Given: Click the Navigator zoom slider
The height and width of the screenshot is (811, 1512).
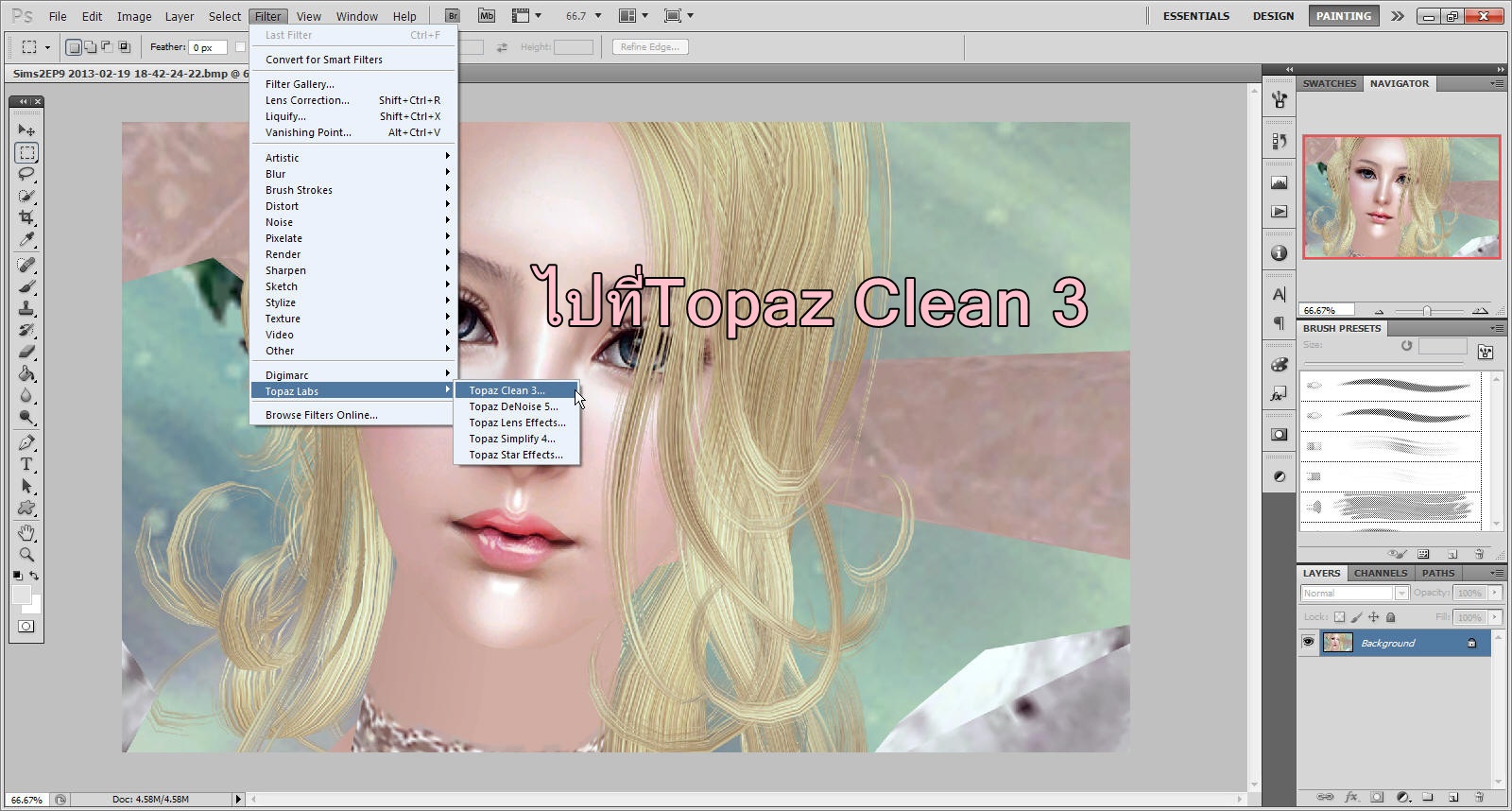Looking at the screenshot, I should click(1427, 310).
